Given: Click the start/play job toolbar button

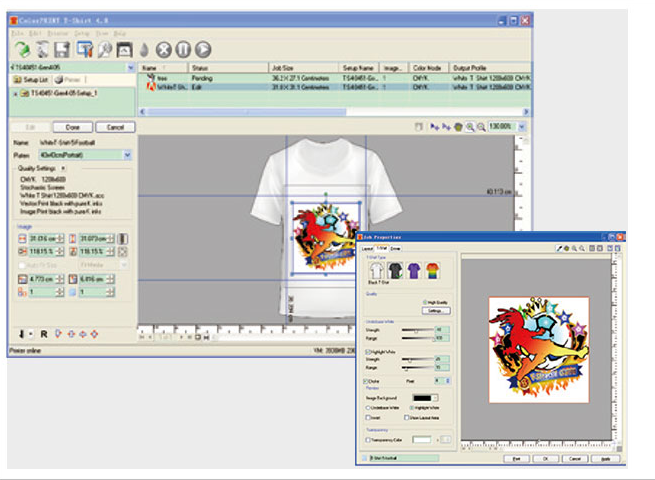Looking at the screenshot, I should 203,49.
